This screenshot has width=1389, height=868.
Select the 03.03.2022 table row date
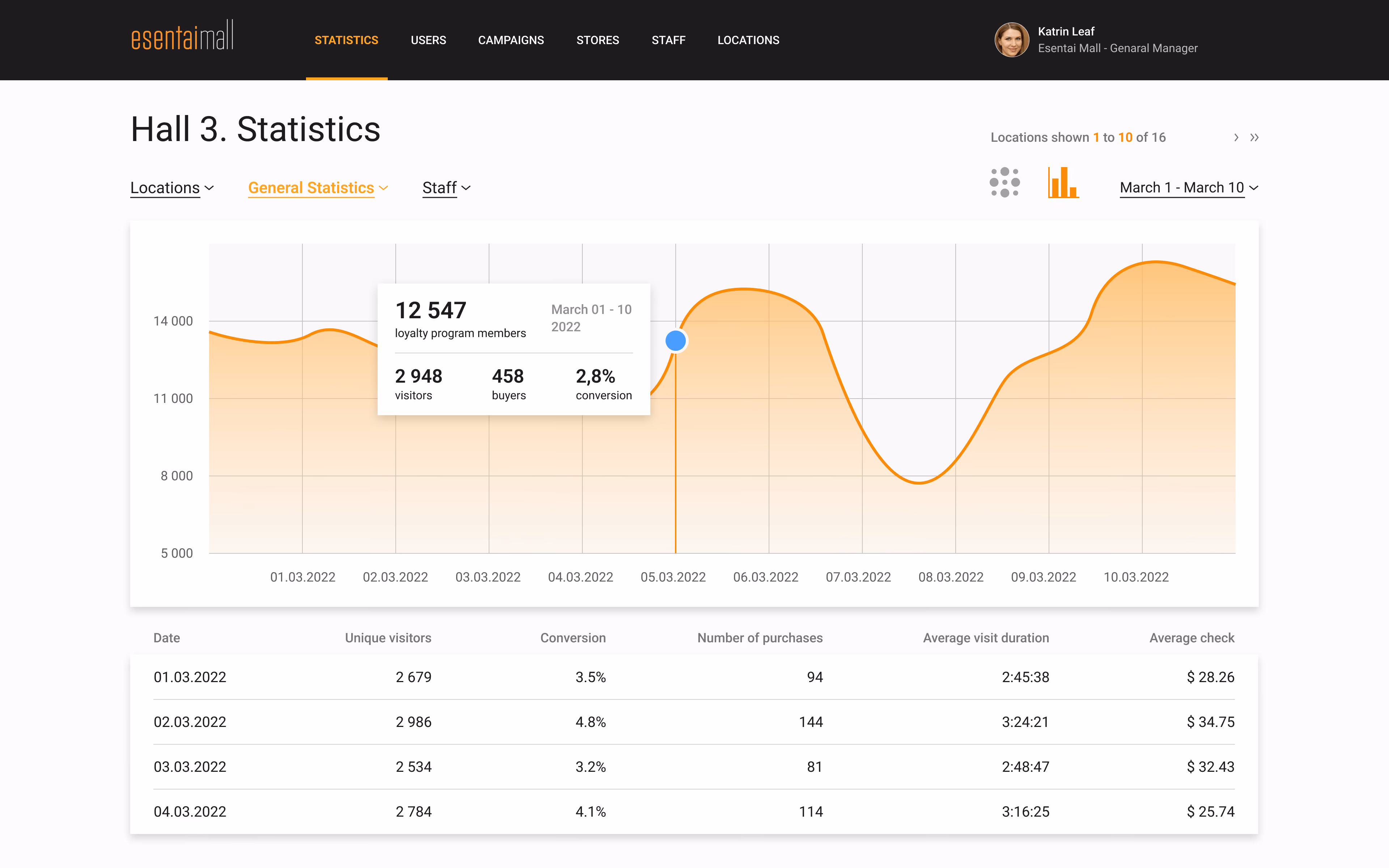(x=190, y=766)
